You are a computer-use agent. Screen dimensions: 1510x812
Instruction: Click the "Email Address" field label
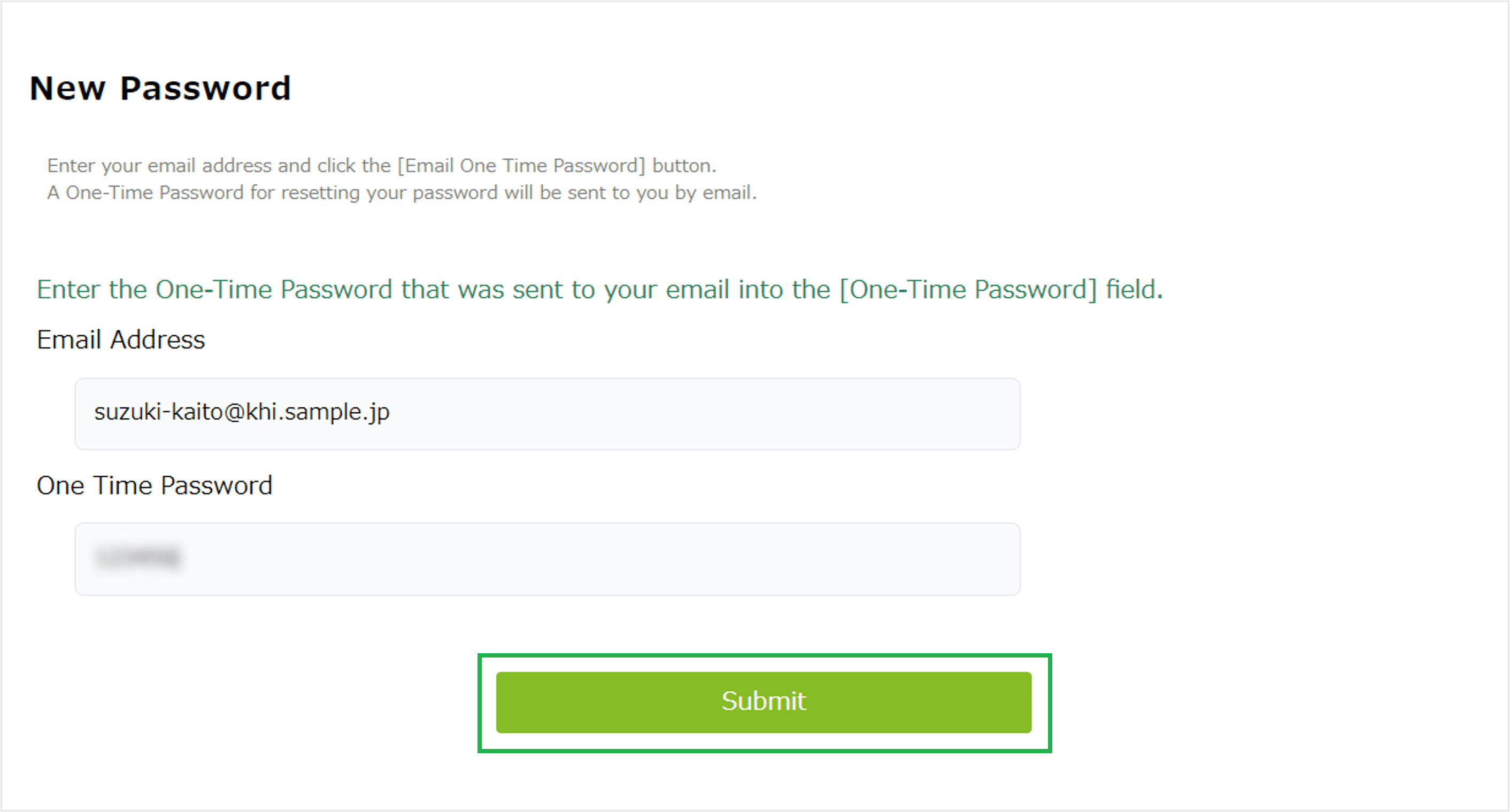pos(121,340)
